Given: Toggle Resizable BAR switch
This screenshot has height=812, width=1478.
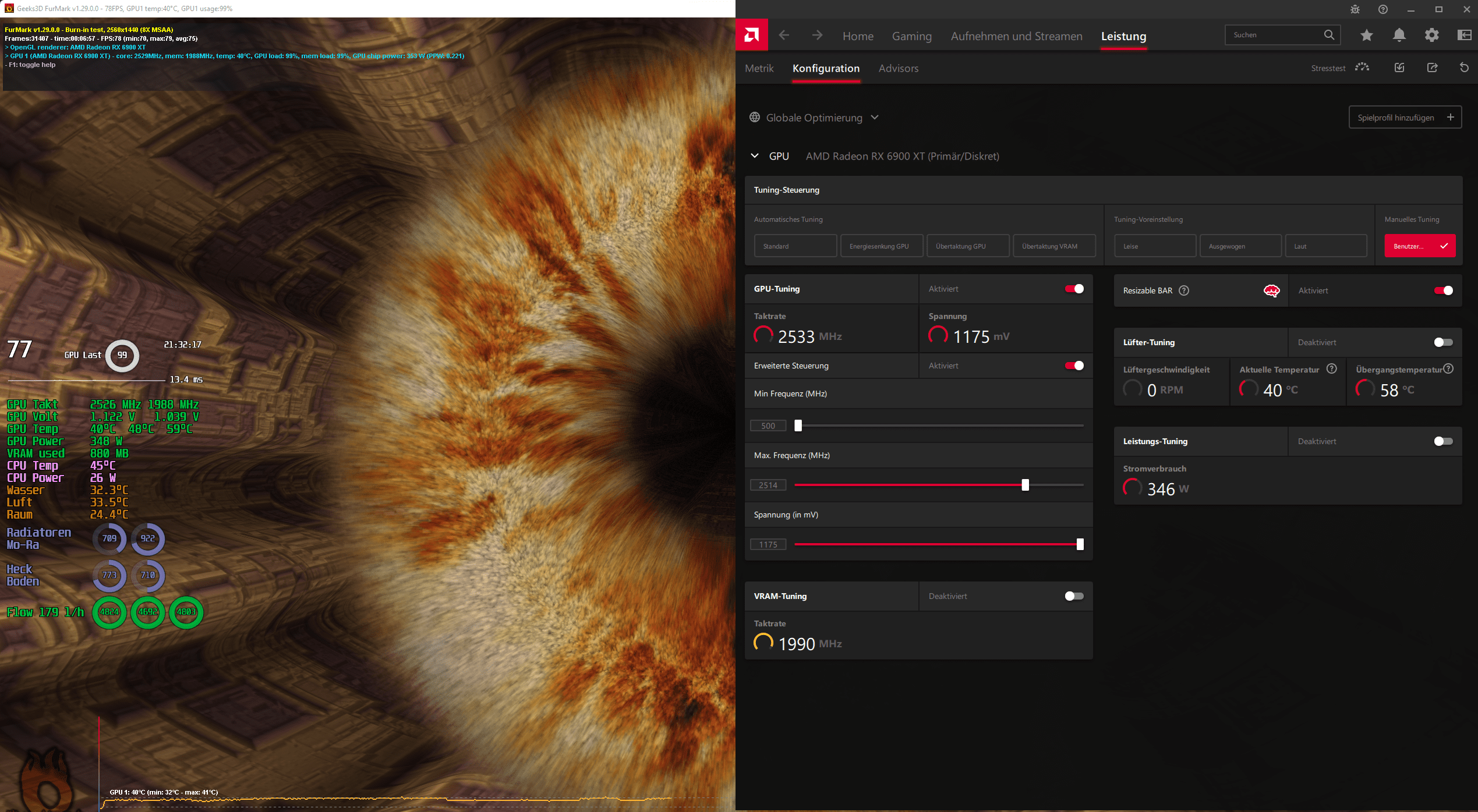Looking at the screenshot, I should pos(1443,290).
